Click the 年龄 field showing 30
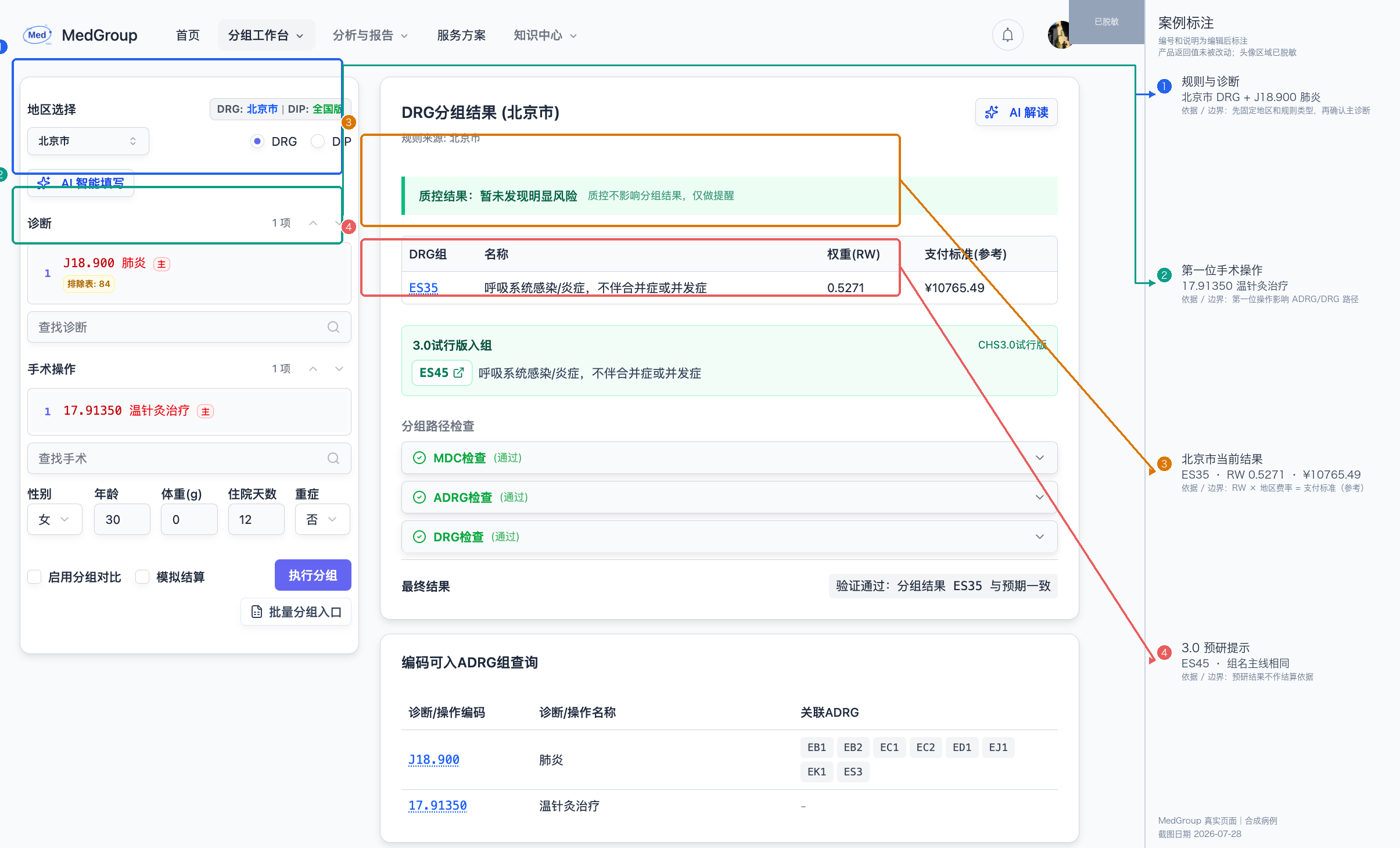Screen dimensions: 1400x848 pyautogui.click(x=122, y=519)
